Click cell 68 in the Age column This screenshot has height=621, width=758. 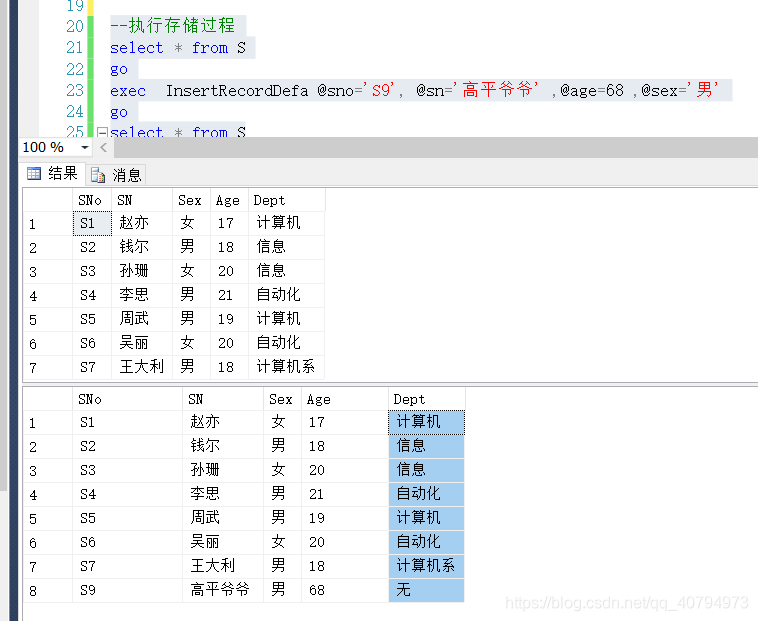tap(345, 590)
